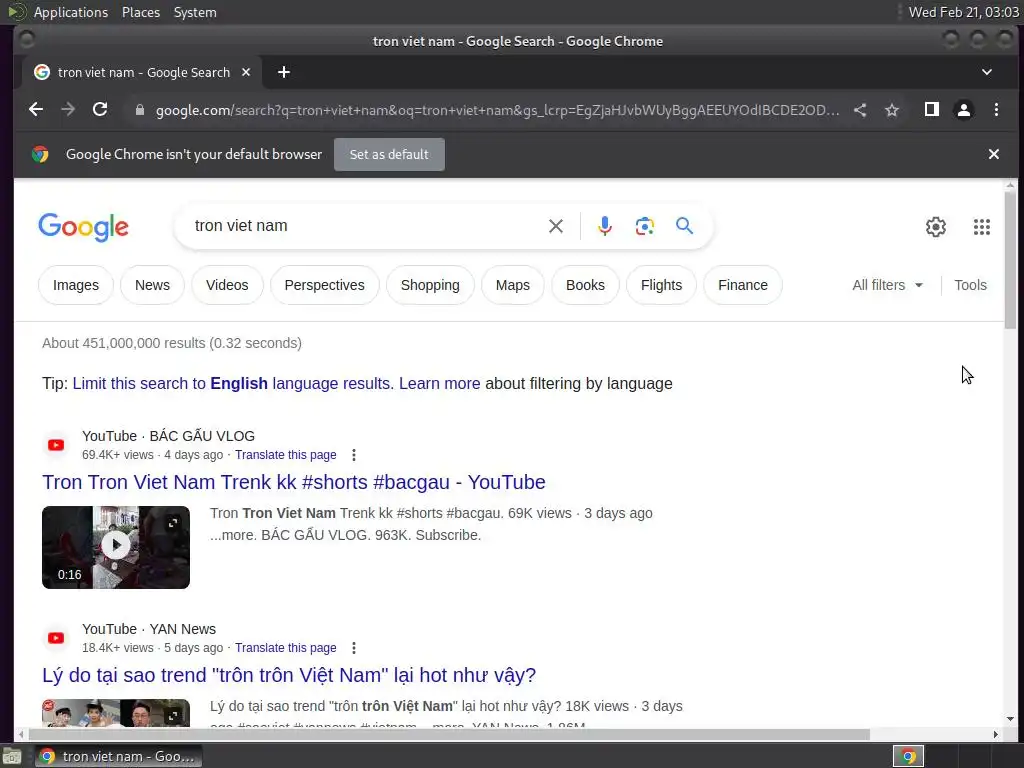Open the YAN News video thumbnail
This screenshot has height=768, width=1024.
point(116,713)
